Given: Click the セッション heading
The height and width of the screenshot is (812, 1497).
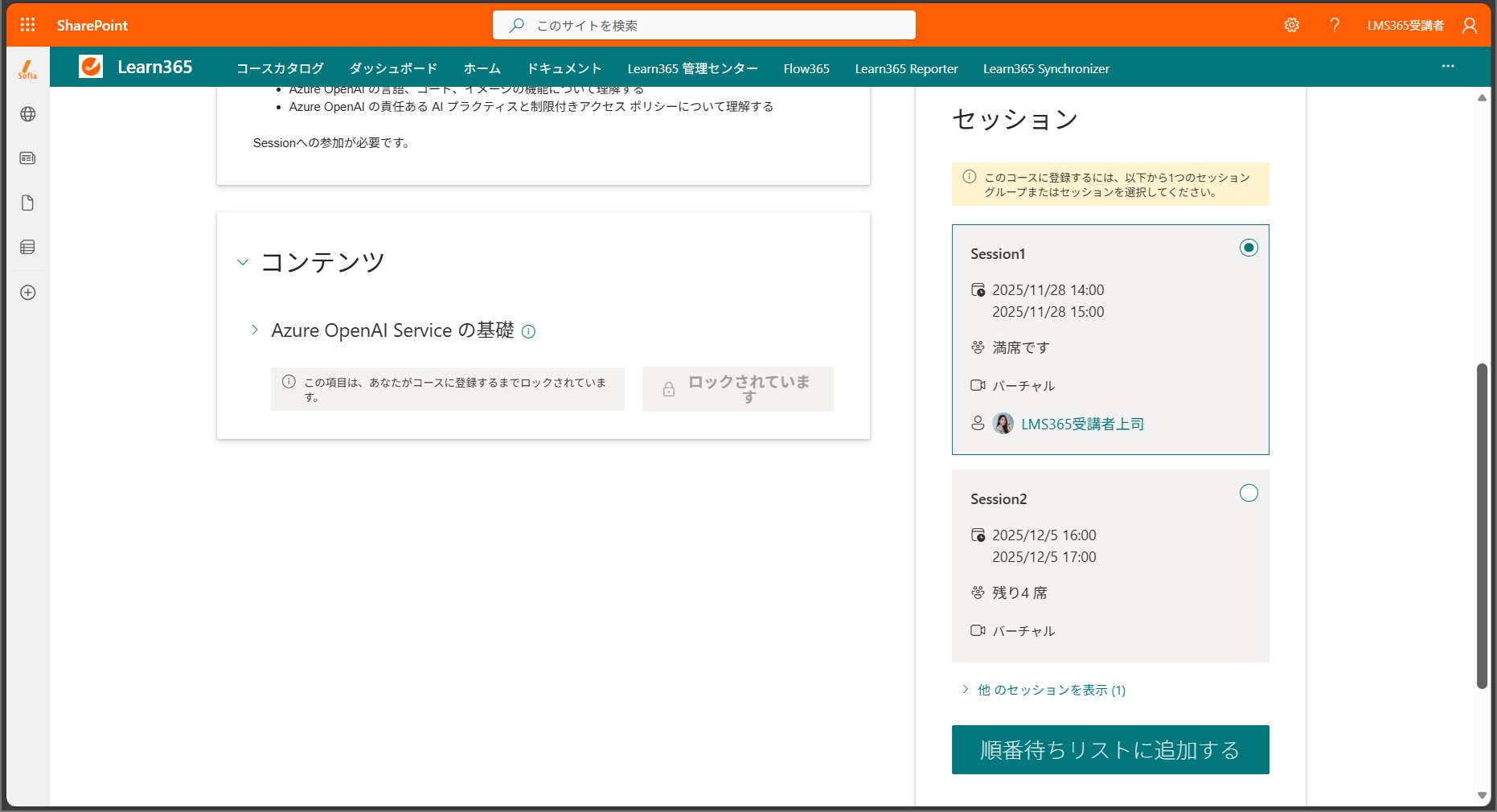Looking at the screenshot, I should [x=1015, y=119].
